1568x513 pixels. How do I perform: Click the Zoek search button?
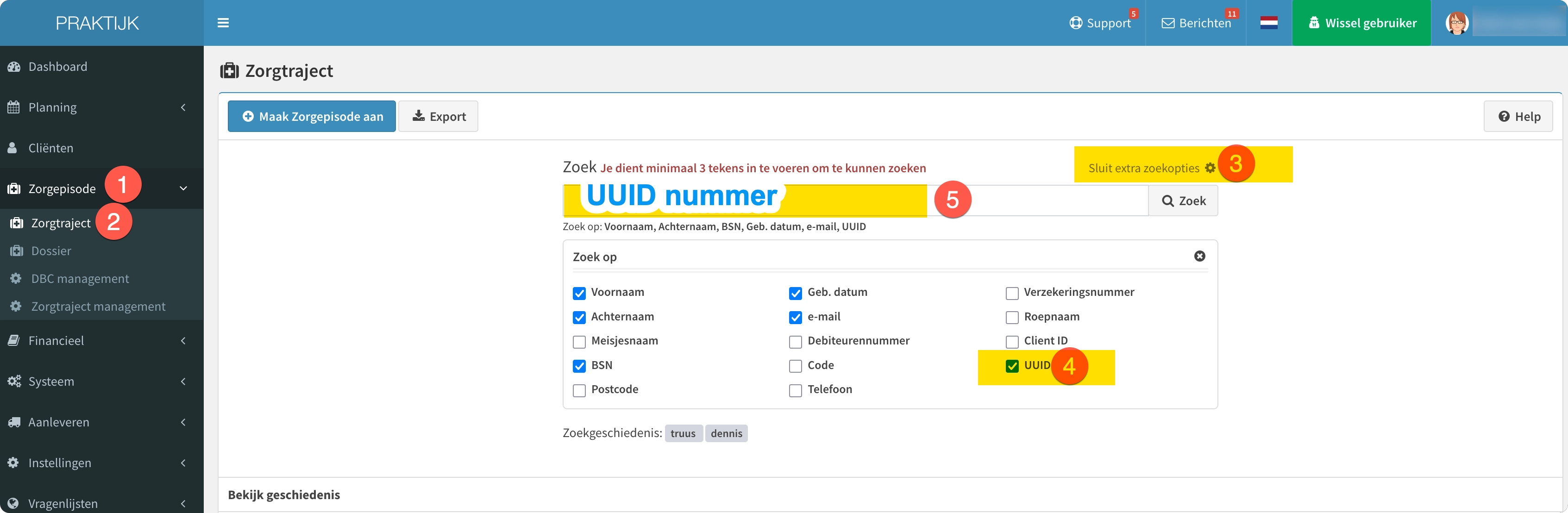click(1183, 200)
